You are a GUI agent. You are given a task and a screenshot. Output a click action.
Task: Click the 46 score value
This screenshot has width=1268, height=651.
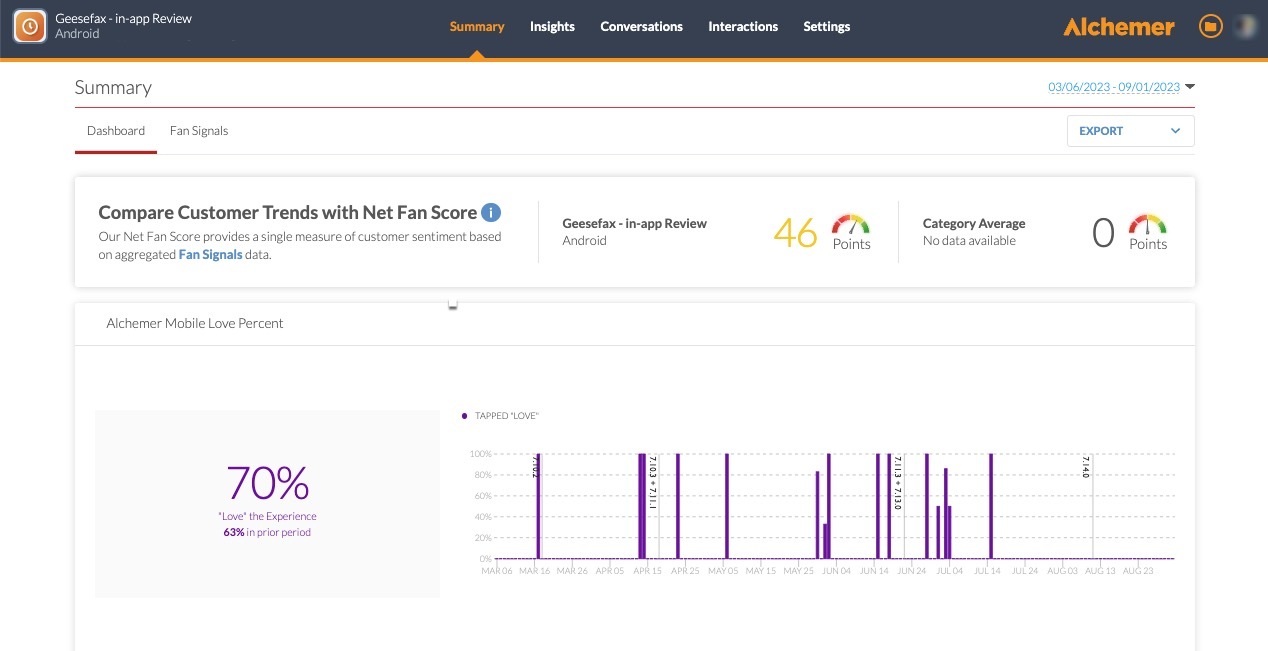pyautogui.click(x=796, y=233)
